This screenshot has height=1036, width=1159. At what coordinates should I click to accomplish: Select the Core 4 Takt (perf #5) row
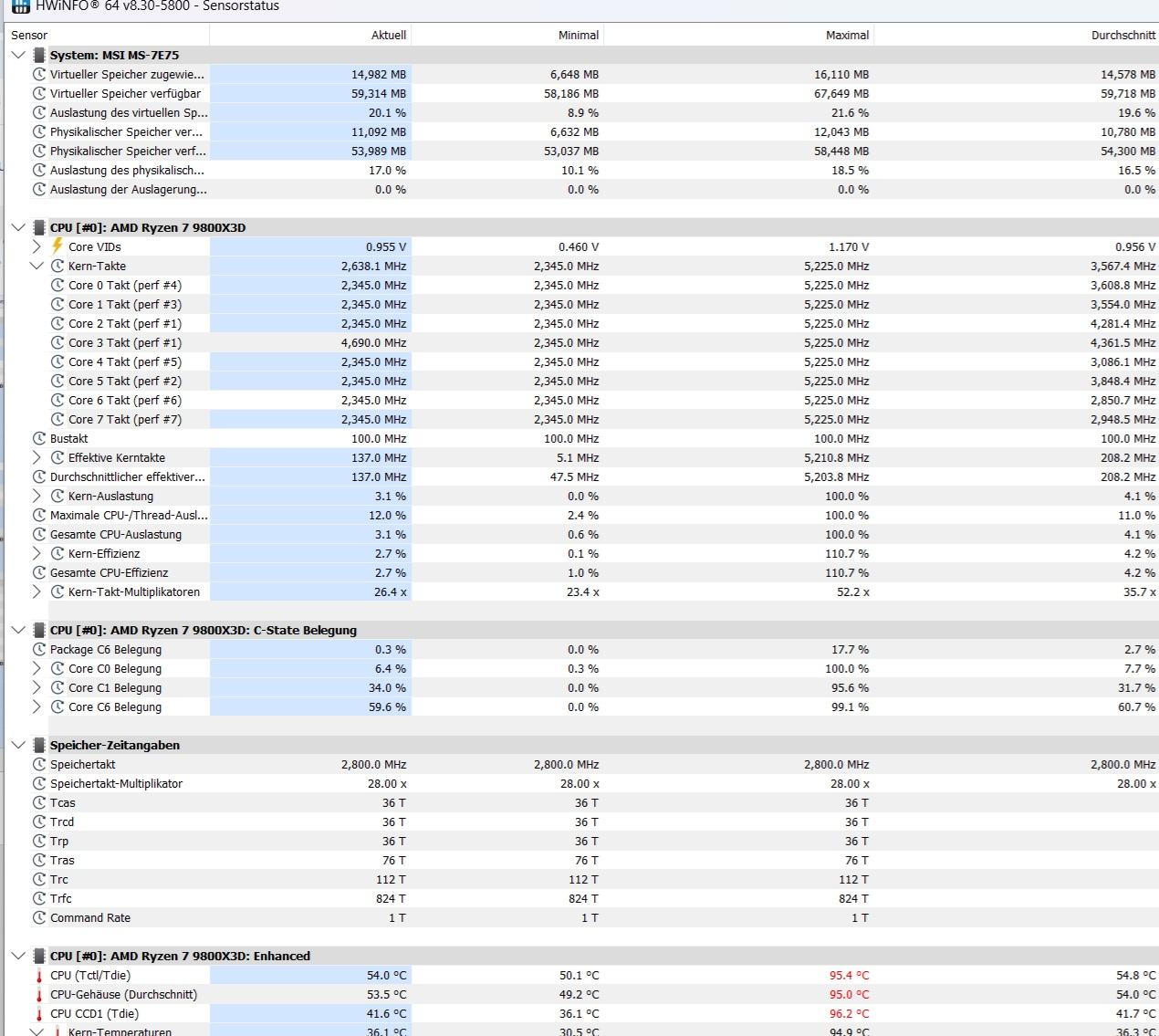[x=581, y=361]
